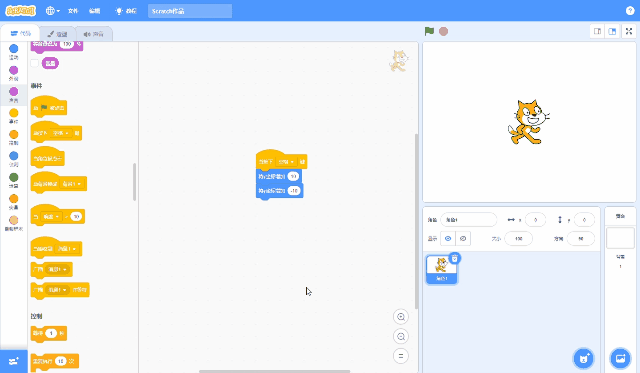Open the Add Extension button
Screen dimensions: 640x373
(x=13, y=362)
